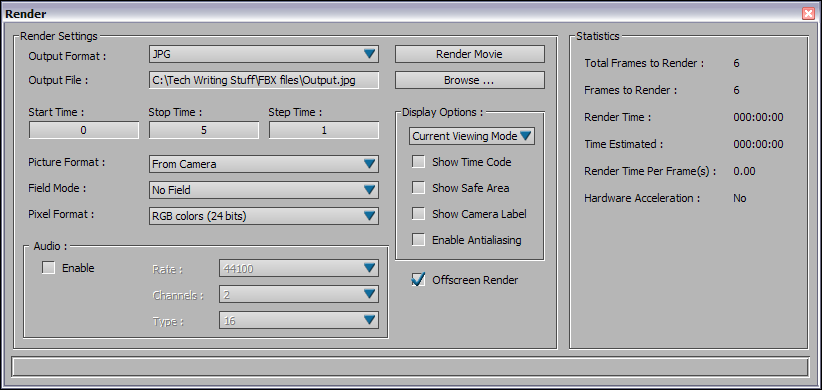Image resolution: width=822 pixels, height=390 pixels.
Task: Open the Field Mode dropdown
Action: [x=264, y=190]
